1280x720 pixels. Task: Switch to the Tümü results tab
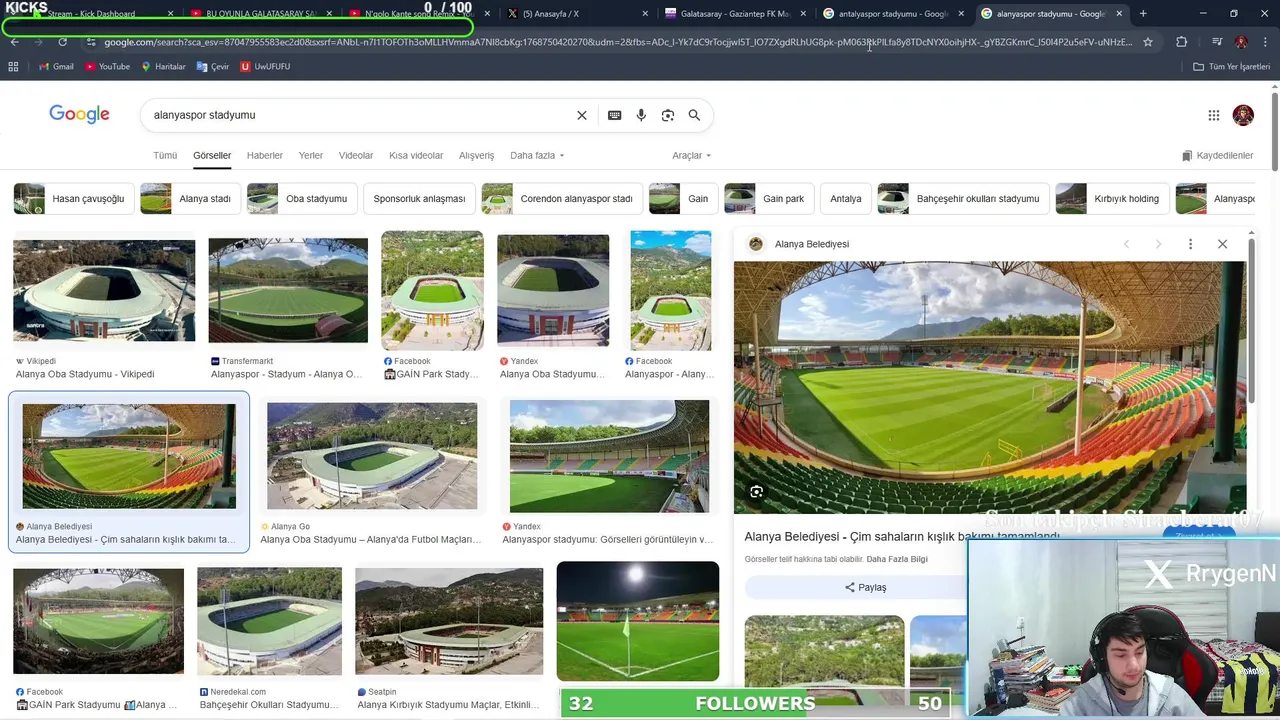click(x=165, y=155)
